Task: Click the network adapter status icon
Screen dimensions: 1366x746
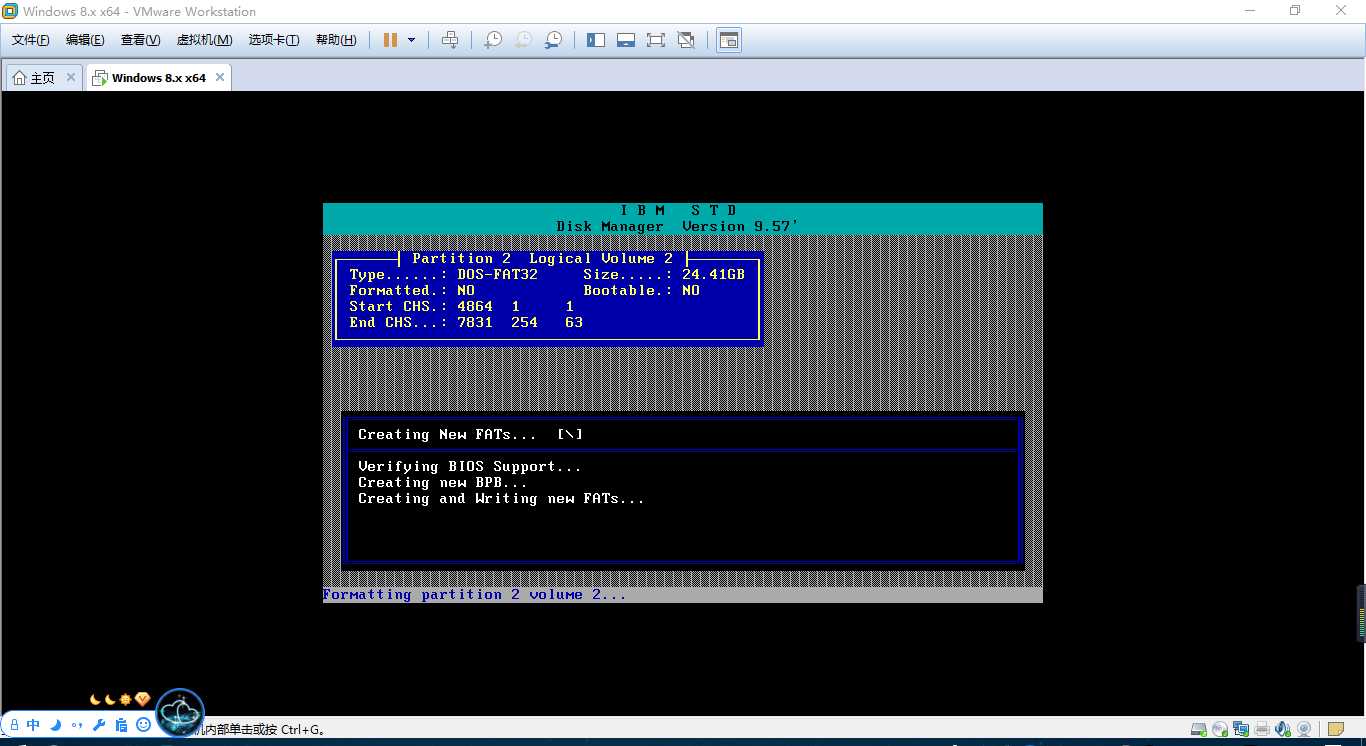Action: point(1241,729)
